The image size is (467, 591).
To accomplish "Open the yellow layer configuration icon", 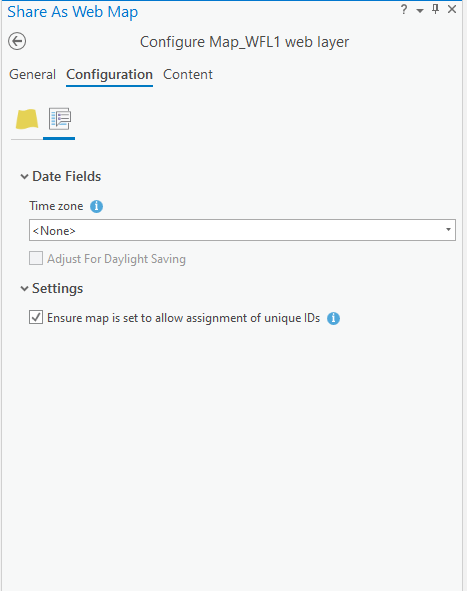I will point(27,119).
